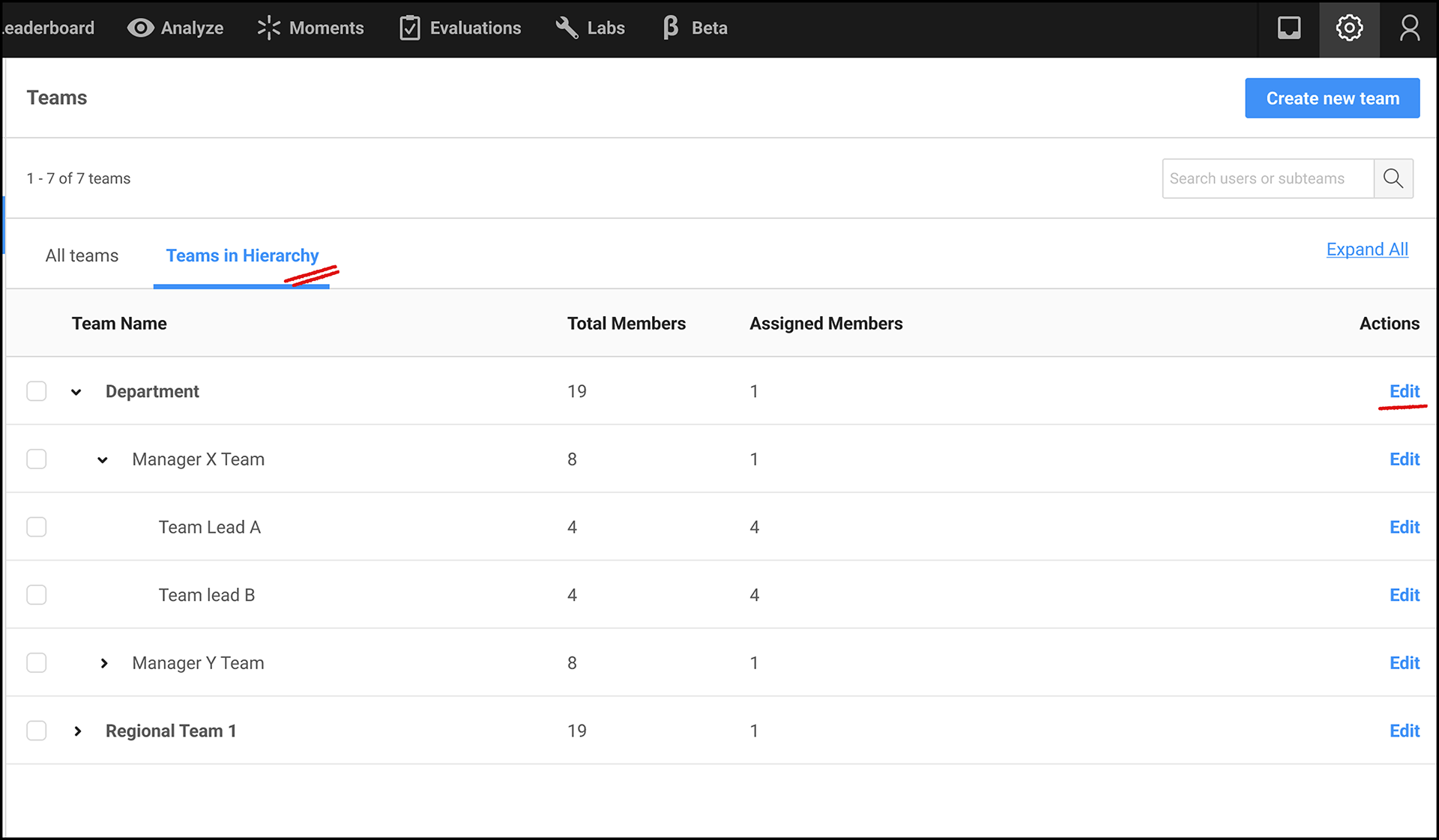This screenshot has height=840, width=1439.
Task: Open Analyze with eye icon
Action: [x=175, y=28]
